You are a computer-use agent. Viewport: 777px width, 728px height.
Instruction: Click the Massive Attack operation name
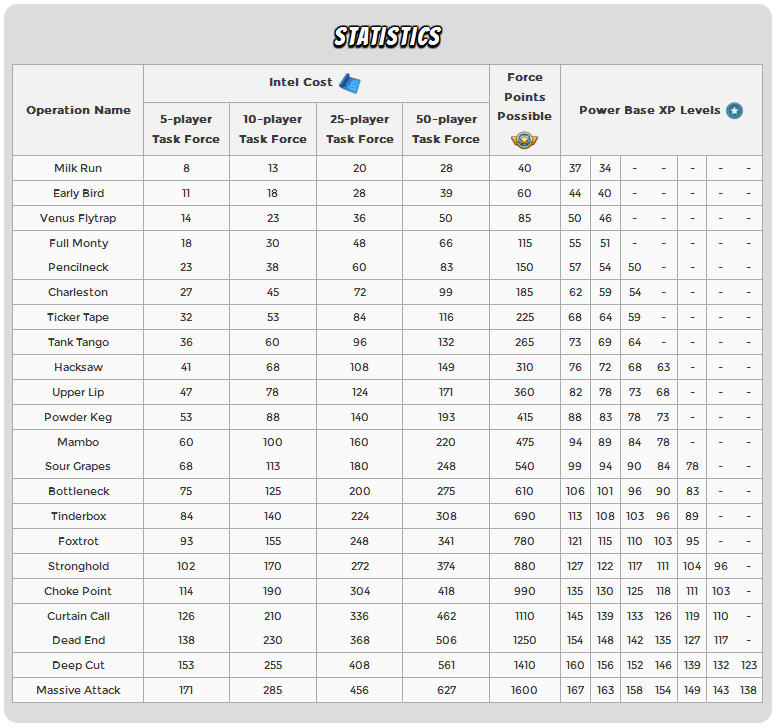(78, 690)
